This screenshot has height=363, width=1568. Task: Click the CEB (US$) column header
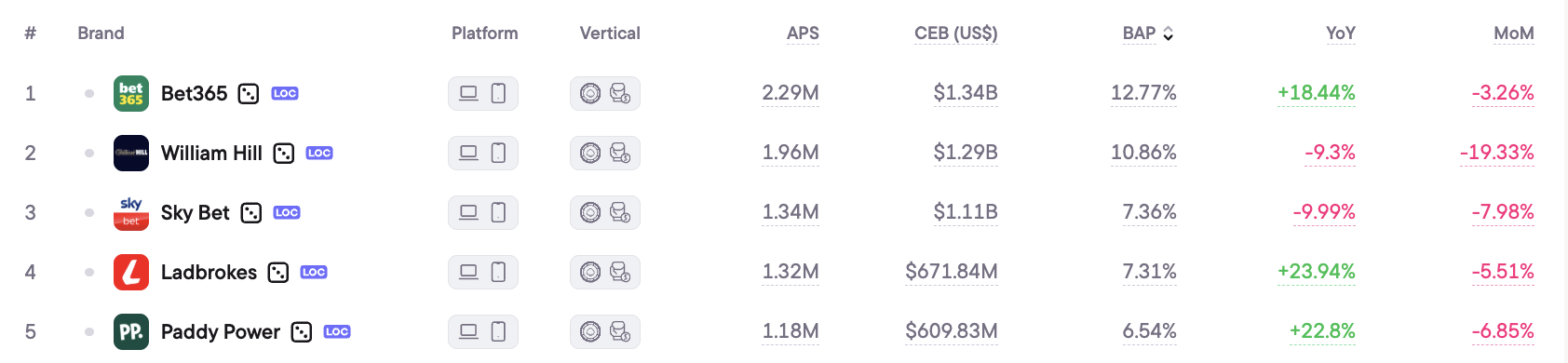click(956, 34)
